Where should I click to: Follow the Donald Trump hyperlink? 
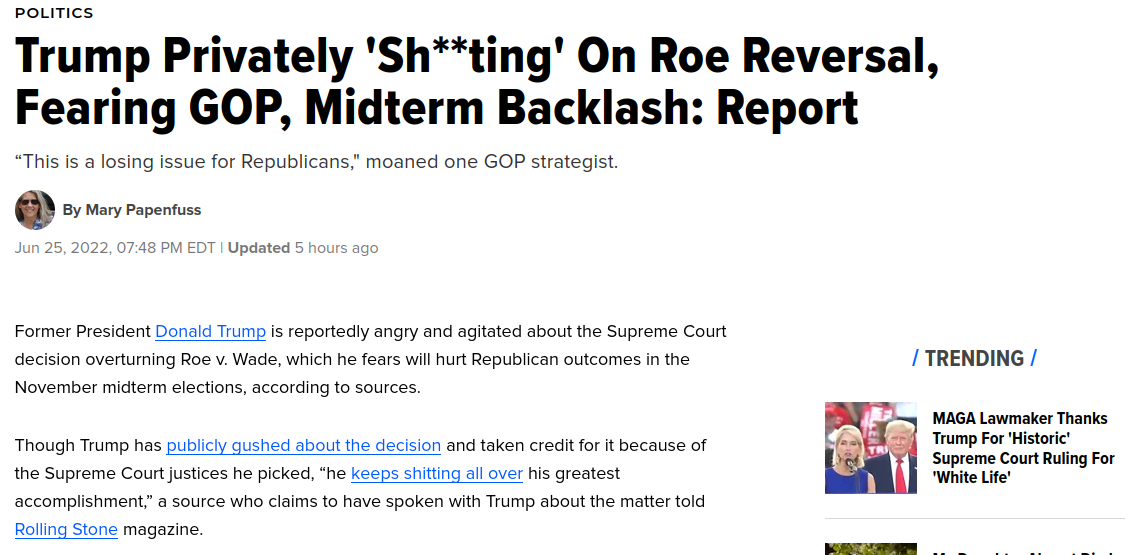click(x=210, y=332)
